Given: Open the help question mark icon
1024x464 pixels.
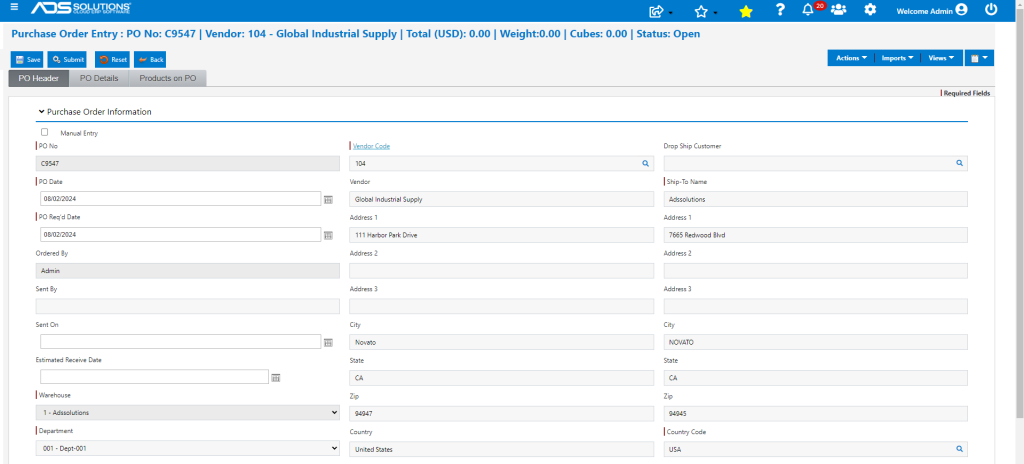Looking at the screenshot, I should [x=780, y=10].
